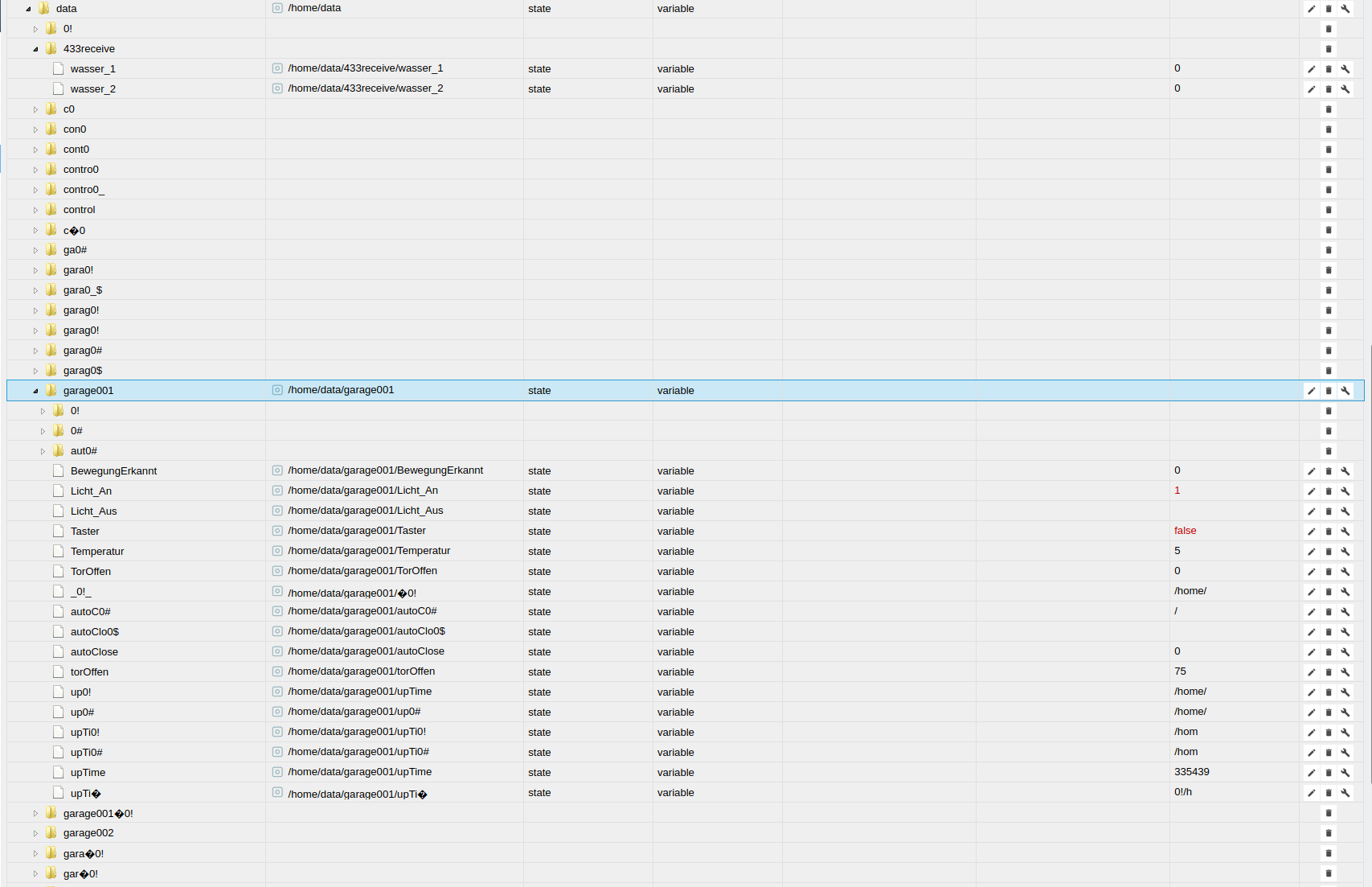The image size is (1372, 887).
Task: Click the red value 1 for Licht_An
Action: (x=1177, y=491)
